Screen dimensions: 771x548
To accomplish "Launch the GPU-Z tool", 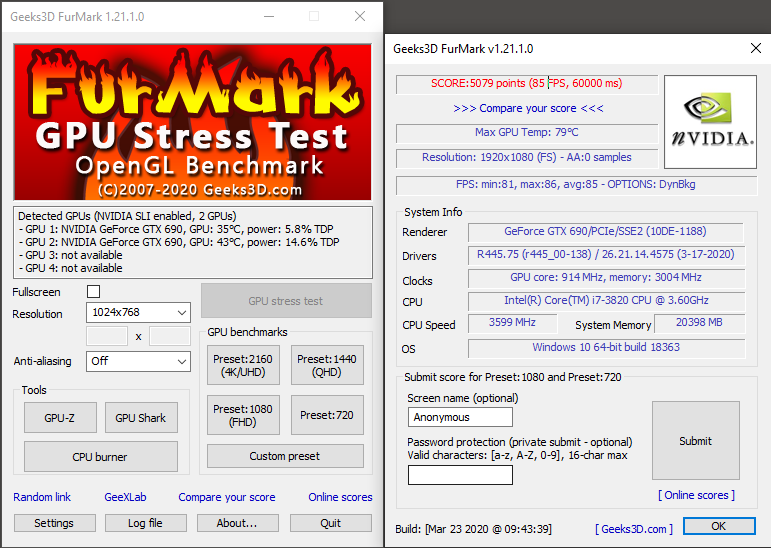I will [60, 418].
